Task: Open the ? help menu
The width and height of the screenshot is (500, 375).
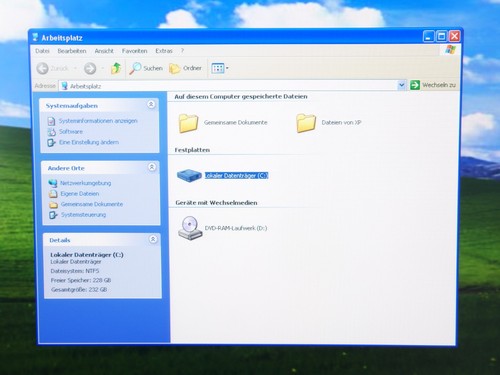Action: 182,51
